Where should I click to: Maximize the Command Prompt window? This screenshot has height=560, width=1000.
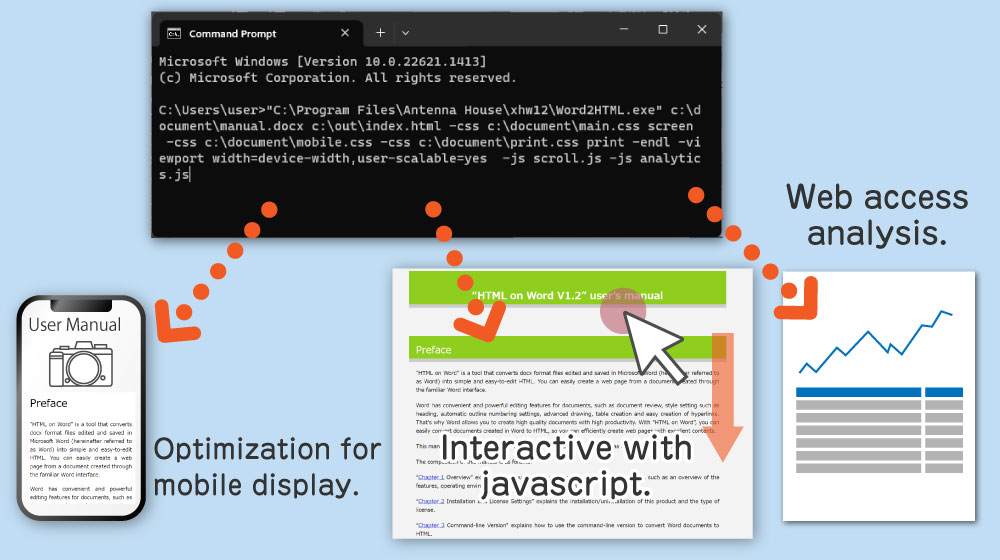[x=663, y=29]
